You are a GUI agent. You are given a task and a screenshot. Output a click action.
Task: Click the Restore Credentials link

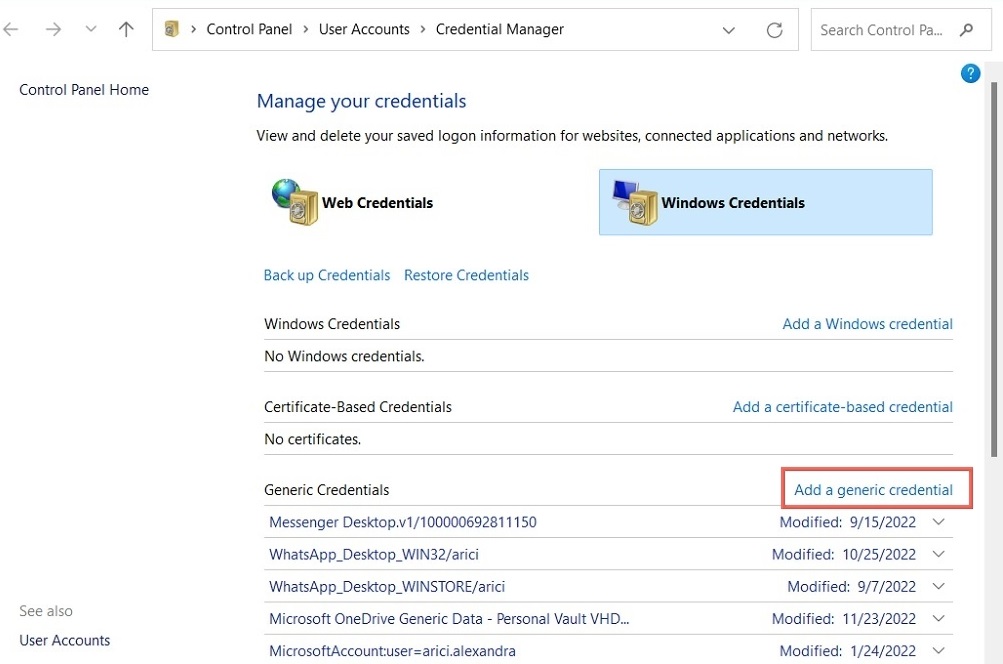point(466,275)
